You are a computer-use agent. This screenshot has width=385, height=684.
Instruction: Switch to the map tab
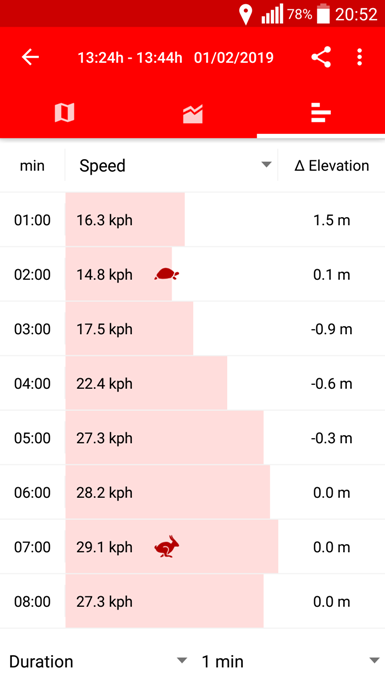pyautogui.click(x=65, y=113)
